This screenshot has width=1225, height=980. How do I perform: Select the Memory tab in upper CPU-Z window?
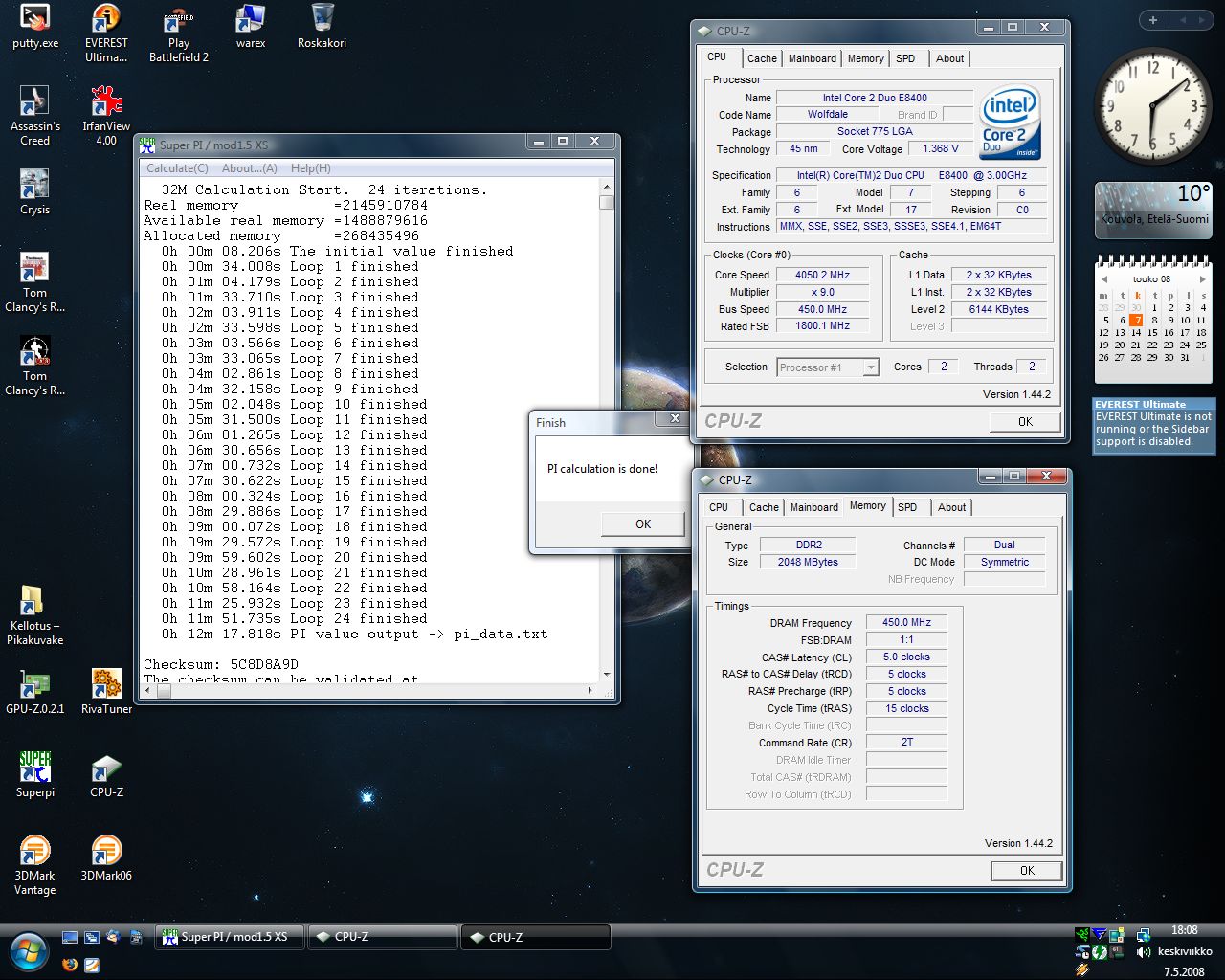tap(866, 58)
